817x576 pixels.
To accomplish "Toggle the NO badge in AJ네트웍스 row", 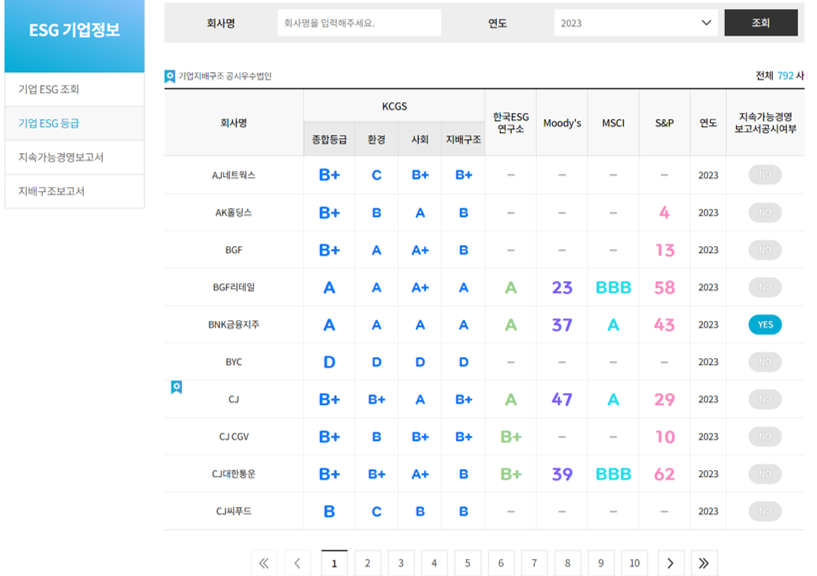I will (765, 175).
